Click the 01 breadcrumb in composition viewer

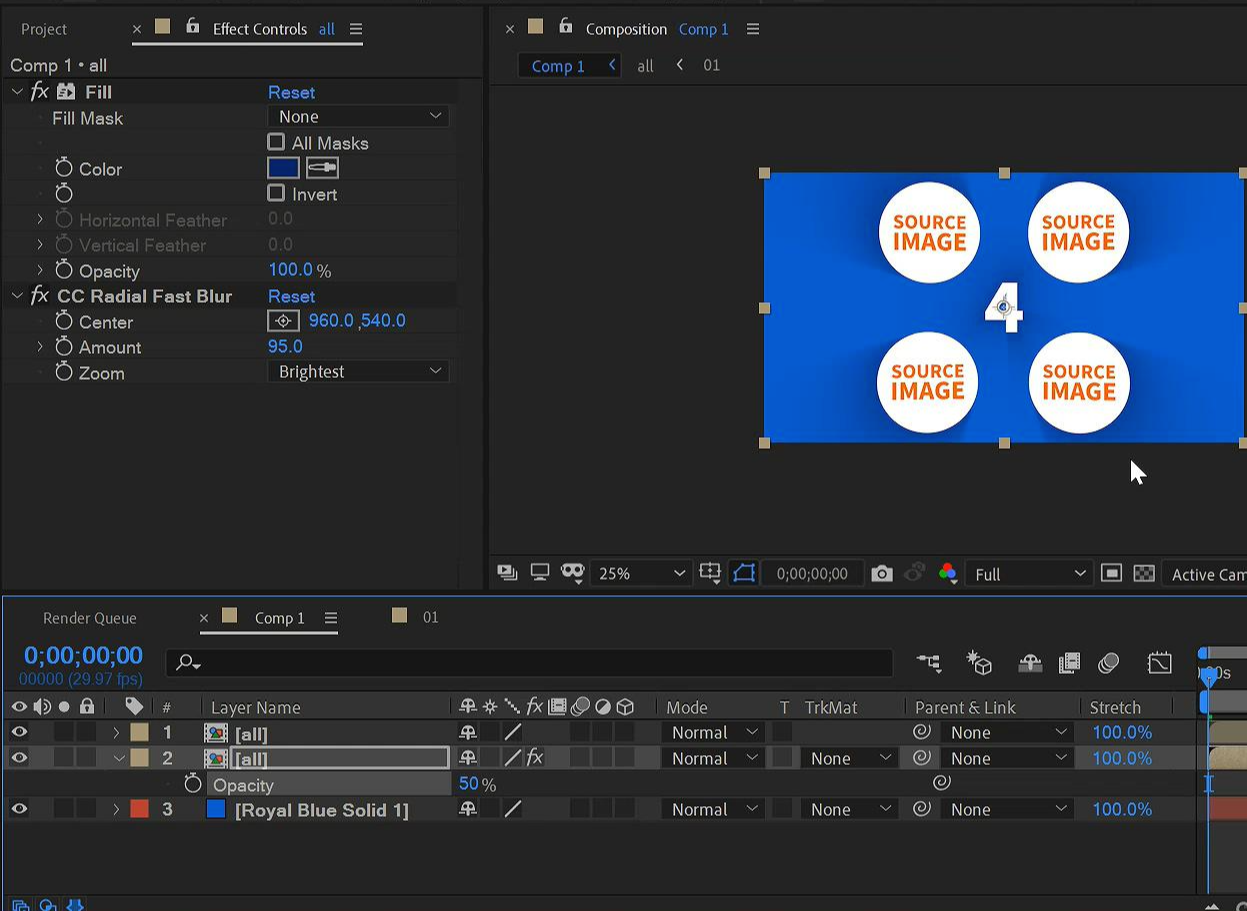coord(711,65)
